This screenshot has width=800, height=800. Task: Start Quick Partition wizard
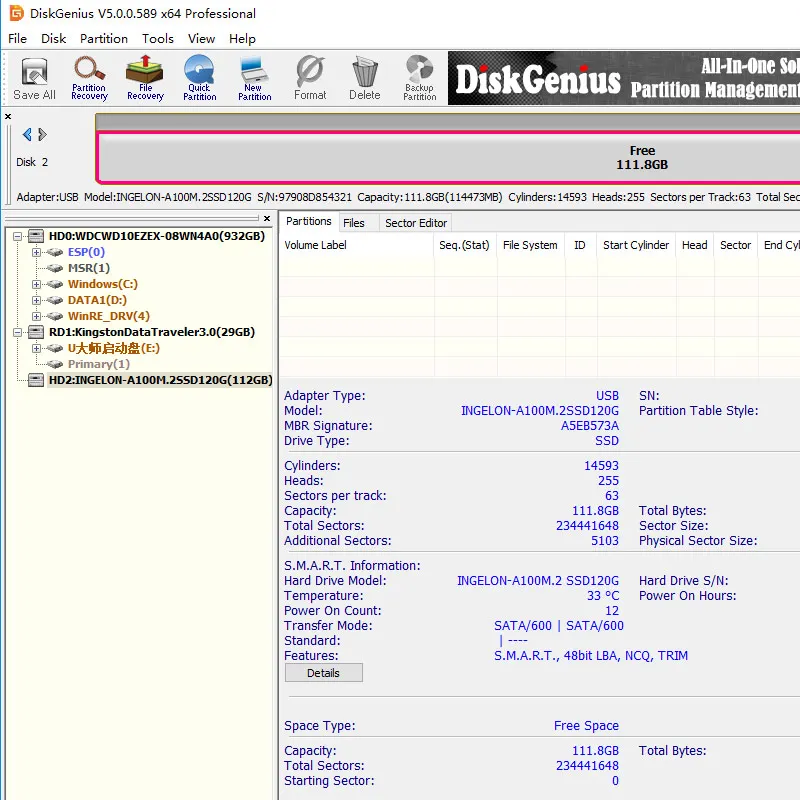(x=199, y=78)
